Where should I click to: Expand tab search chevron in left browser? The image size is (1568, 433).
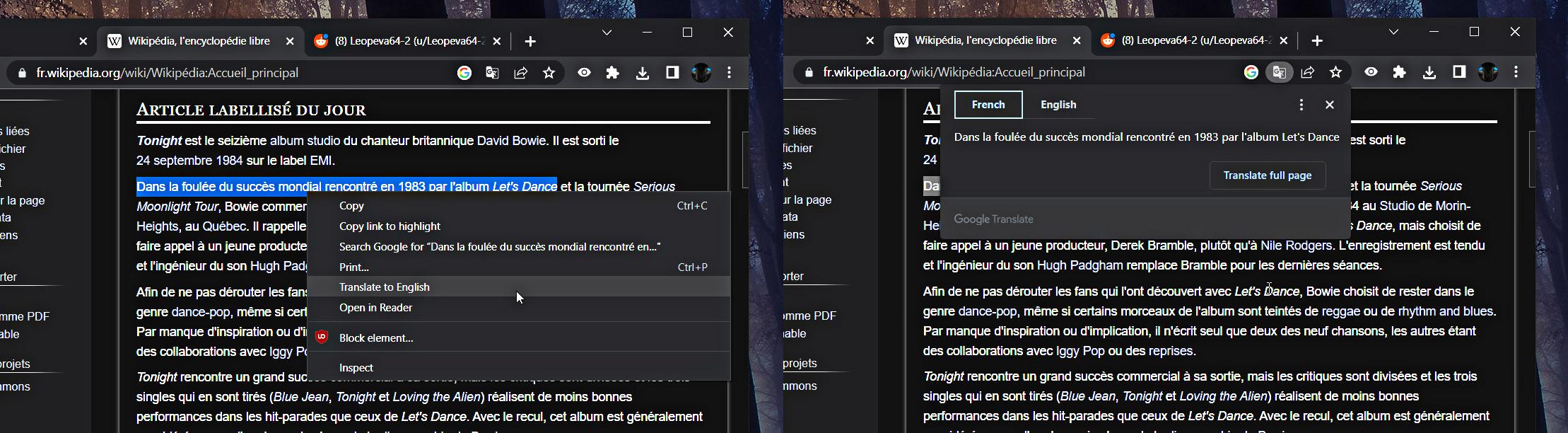pyautogui.click(x=607, y=33)
